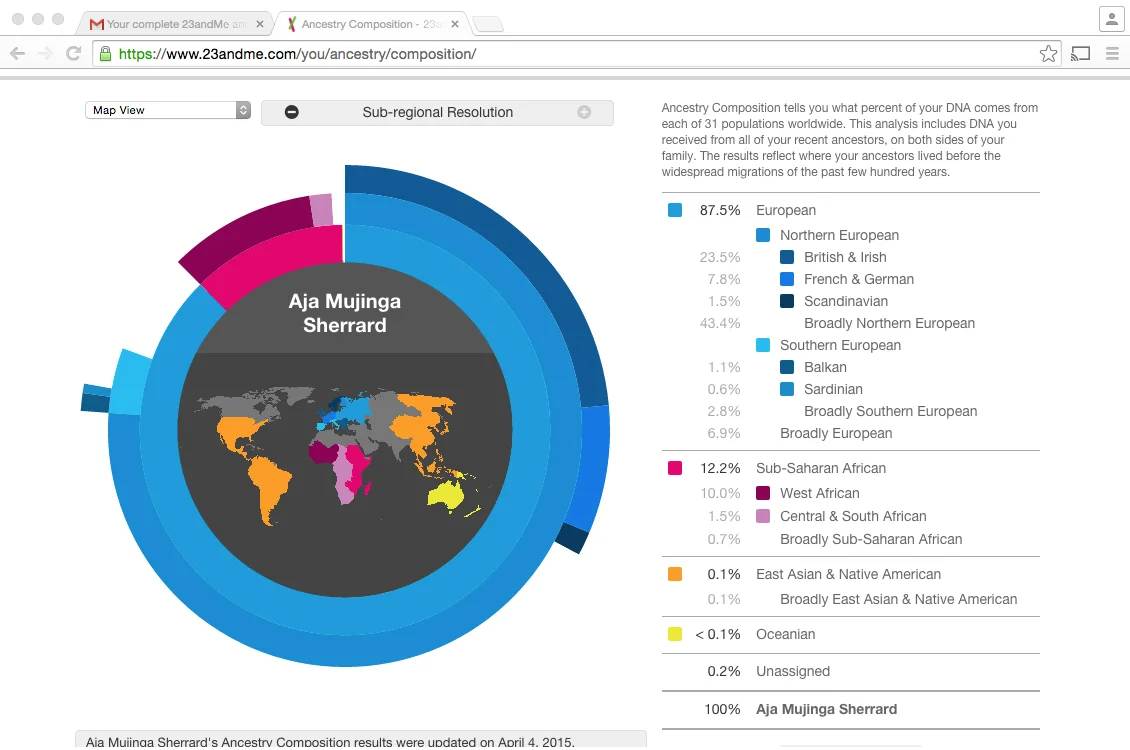Select the Oceanian label
Viewport: 1130px width, 750px height.
(786, 635)
